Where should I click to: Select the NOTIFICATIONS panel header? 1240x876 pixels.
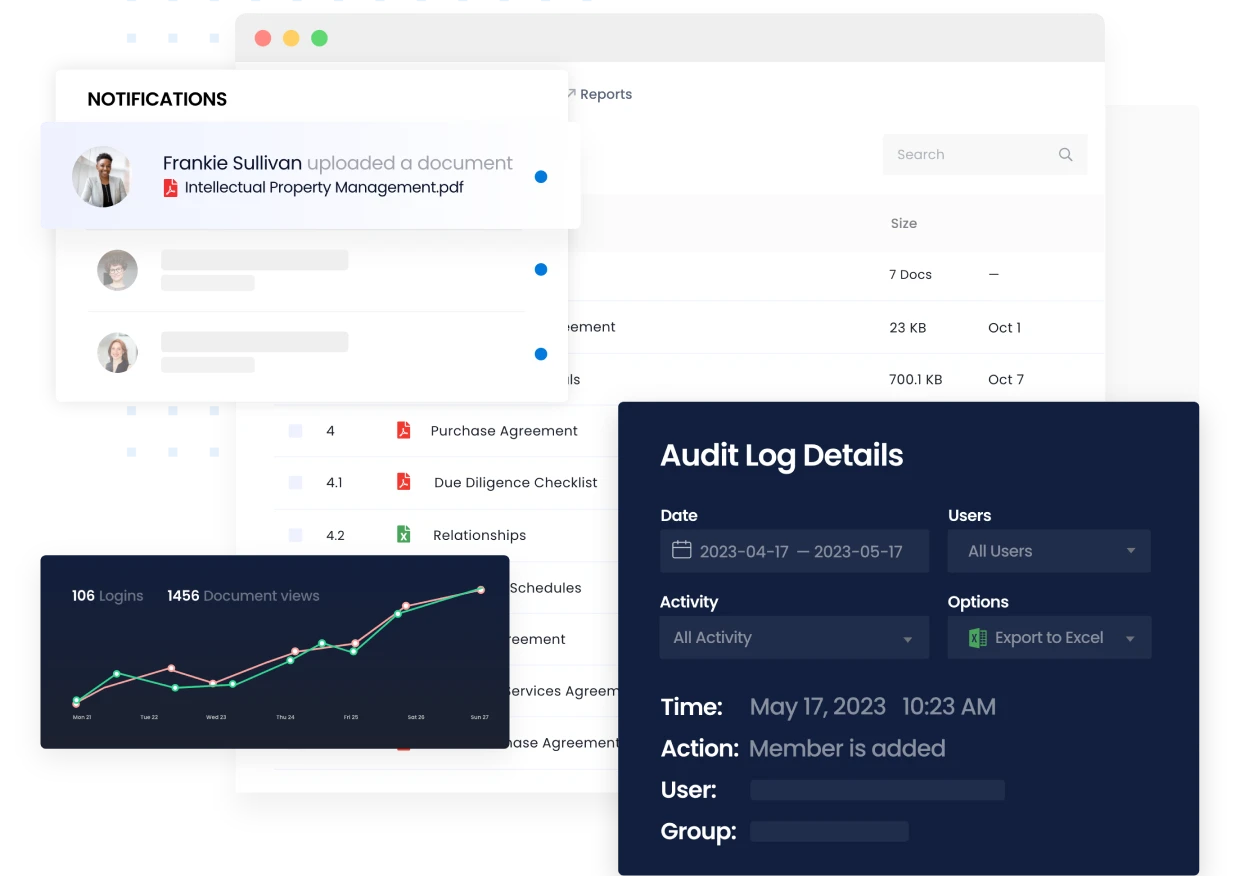pyautogui.click(x=158, y=98)
